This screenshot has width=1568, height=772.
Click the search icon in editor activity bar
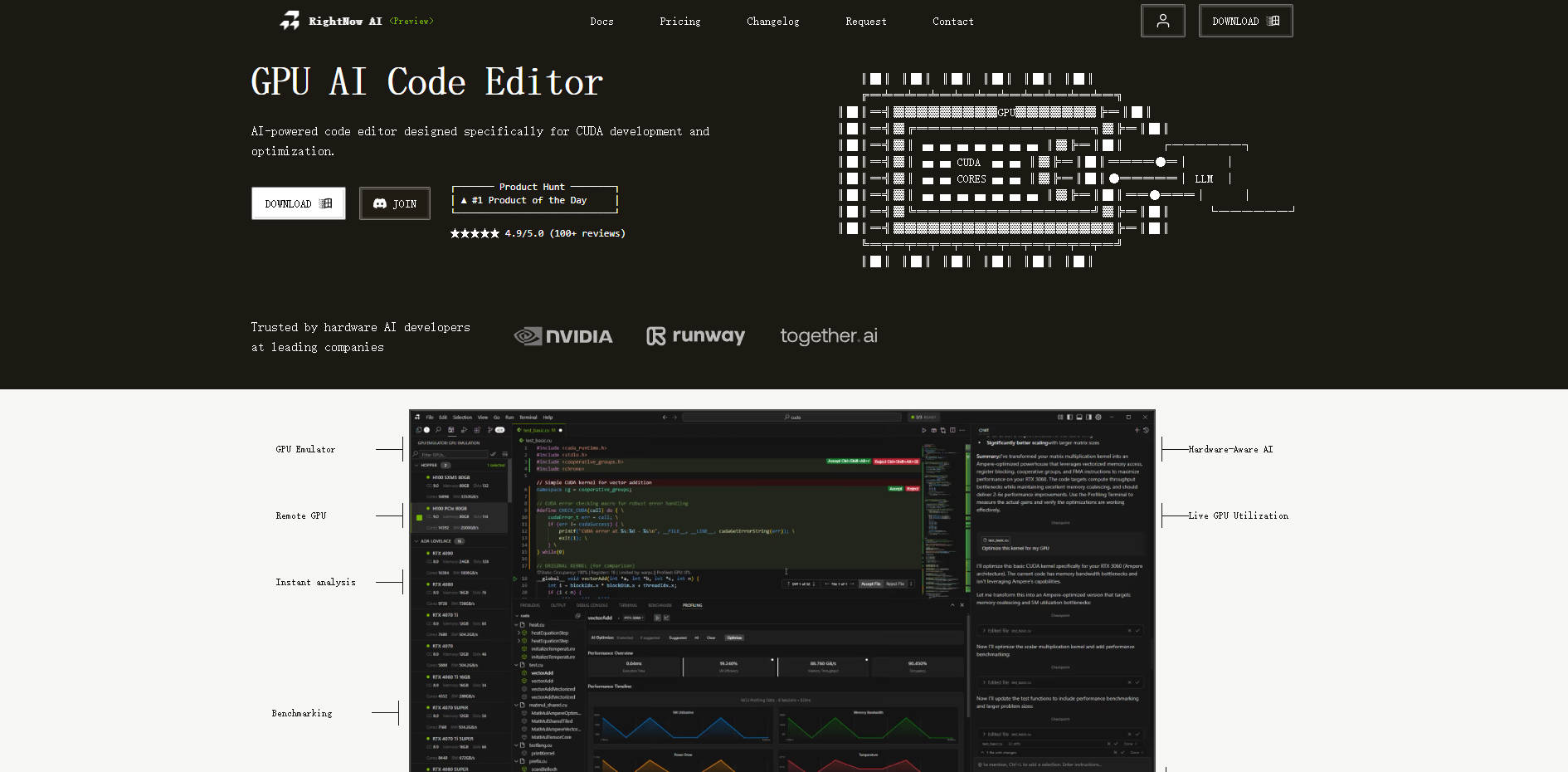click(x=438, y=430)
